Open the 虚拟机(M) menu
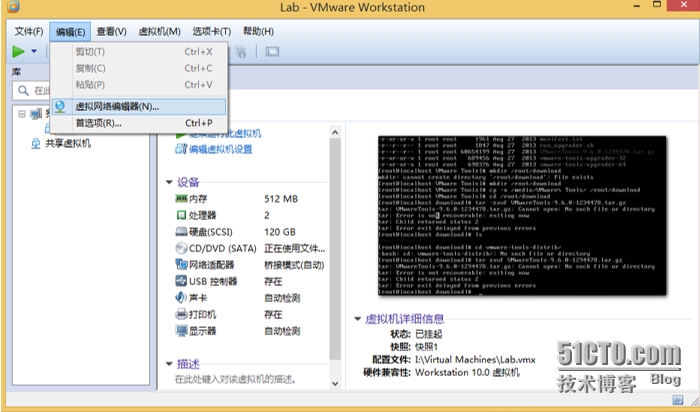 (159, 32)
